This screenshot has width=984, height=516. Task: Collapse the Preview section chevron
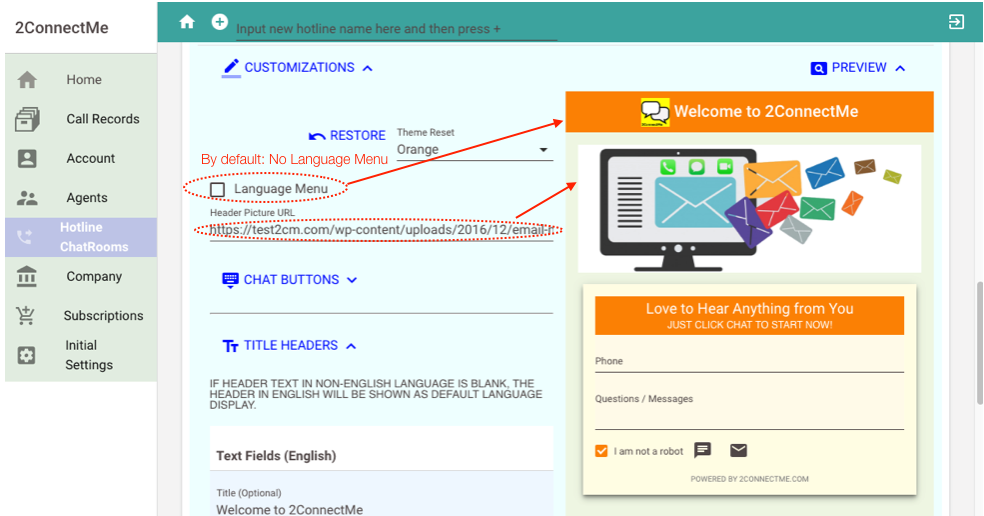(900, 68)
